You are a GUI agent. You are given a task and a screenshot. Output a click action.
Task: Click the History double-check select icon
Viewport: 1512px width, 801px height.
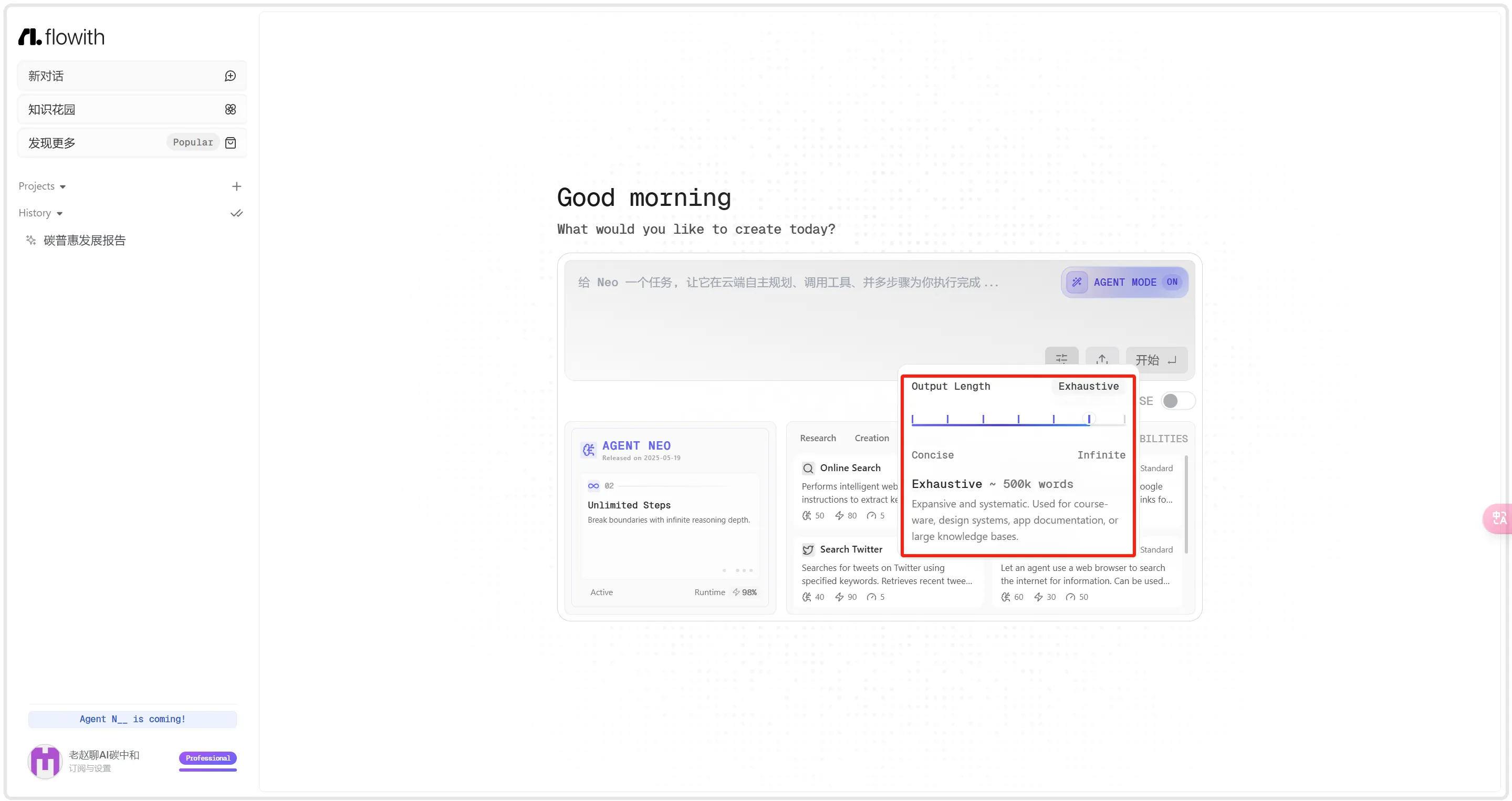[x=236, y=214]
